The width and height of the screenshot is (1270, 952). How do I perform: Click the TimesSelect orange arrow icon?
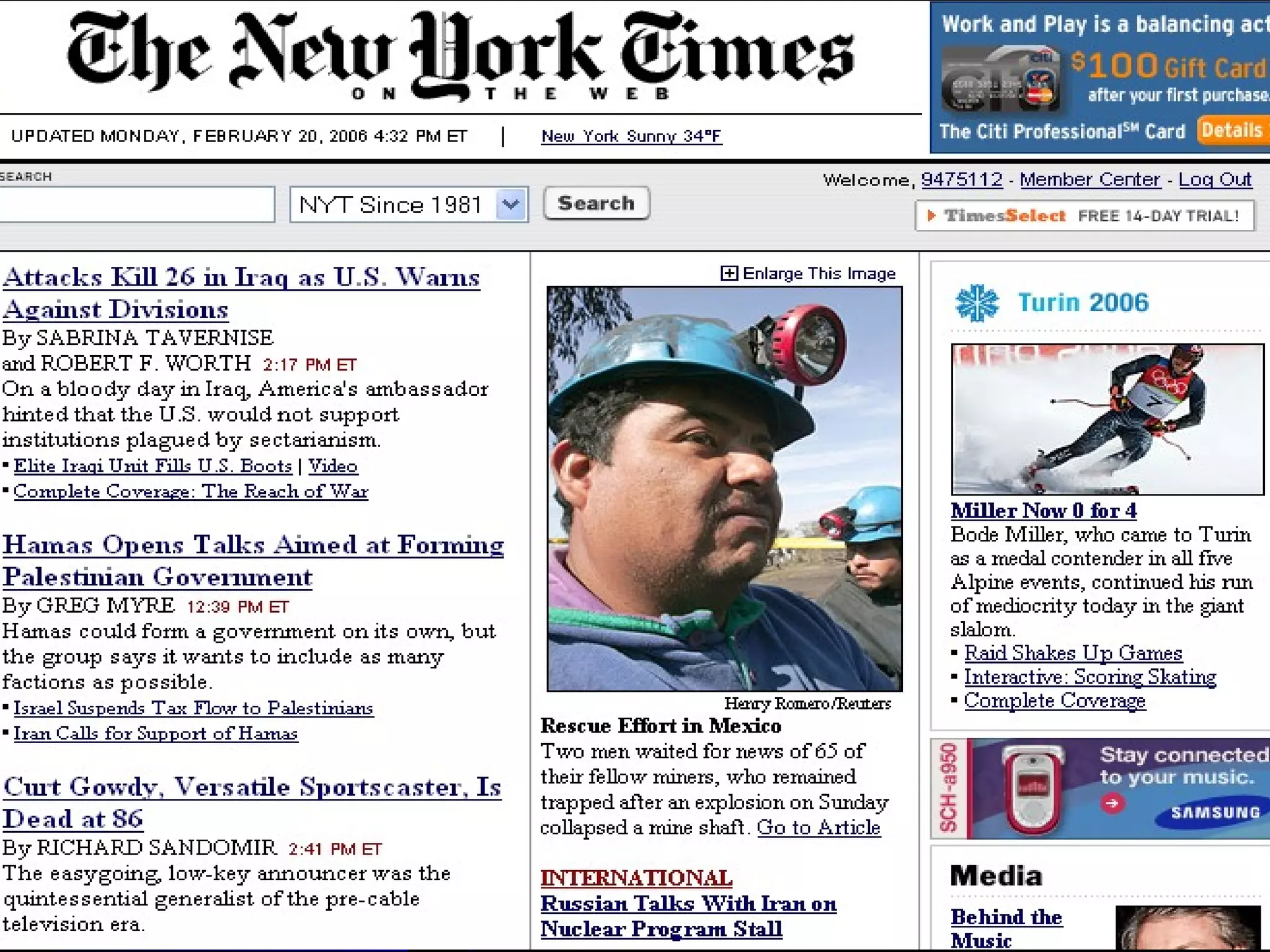tap(931, 216)
